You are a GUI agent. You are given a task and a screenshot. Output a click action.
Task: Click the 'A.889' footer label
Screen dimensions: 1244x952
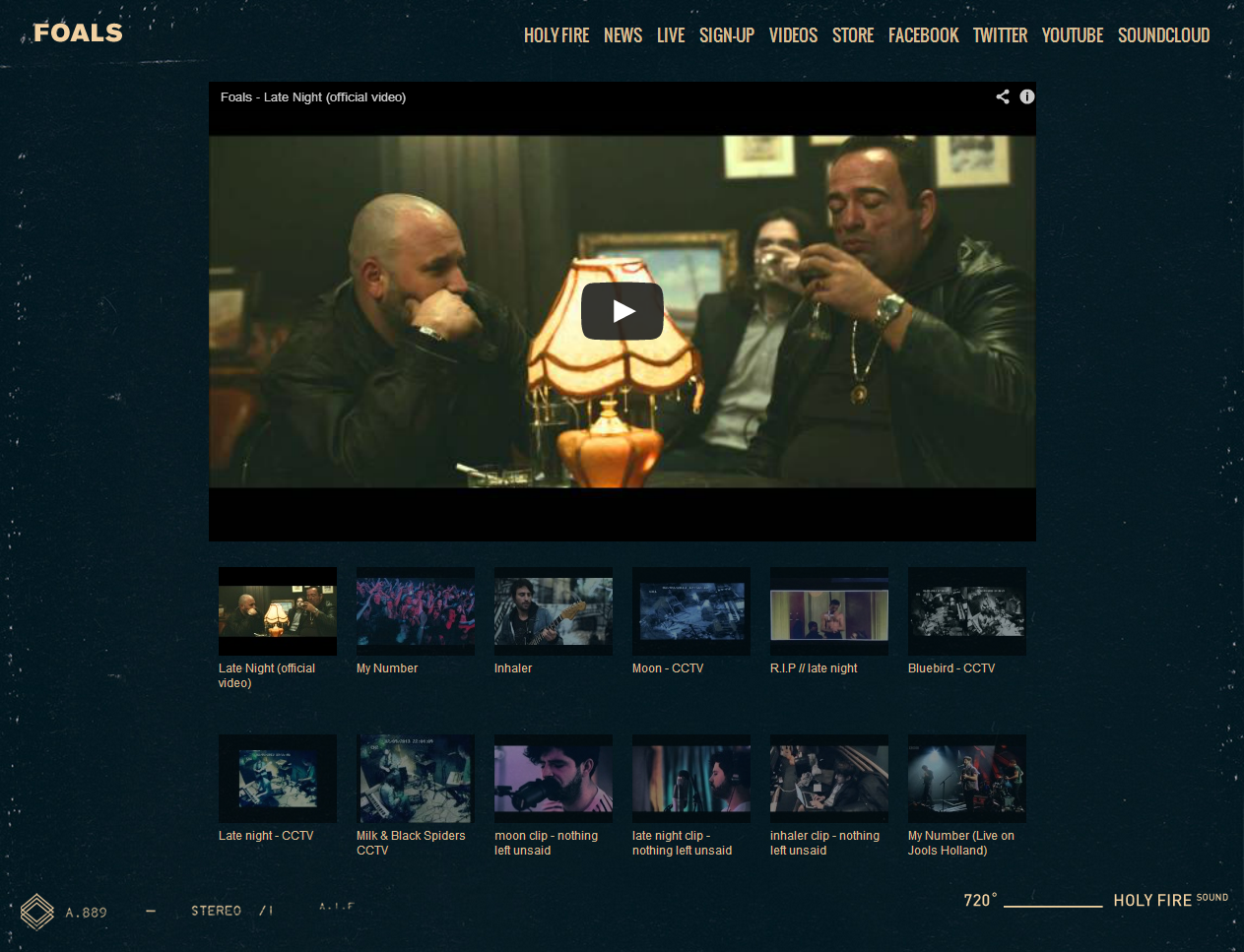87,913
